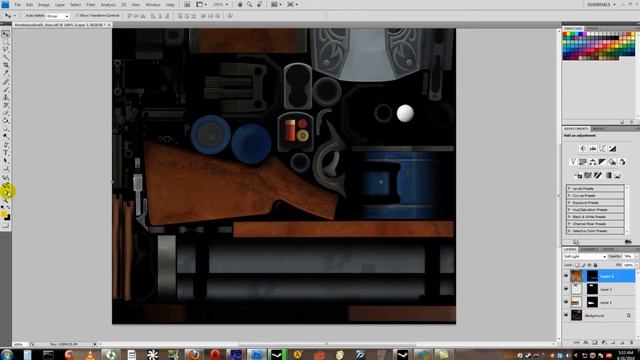Click the Invert adjustment icon
This screenshot has height=360, width=640.
[x=578, y=176]
